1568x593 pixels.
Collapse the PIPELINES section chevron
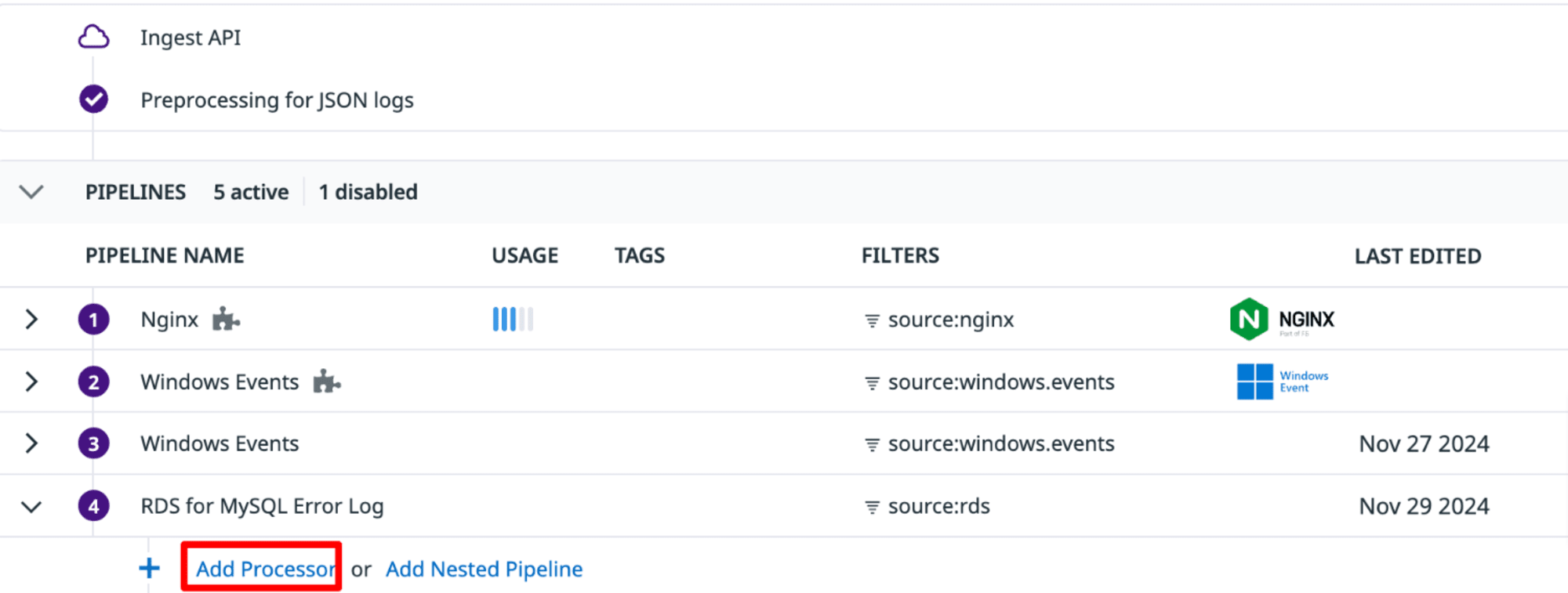point(31,192)
